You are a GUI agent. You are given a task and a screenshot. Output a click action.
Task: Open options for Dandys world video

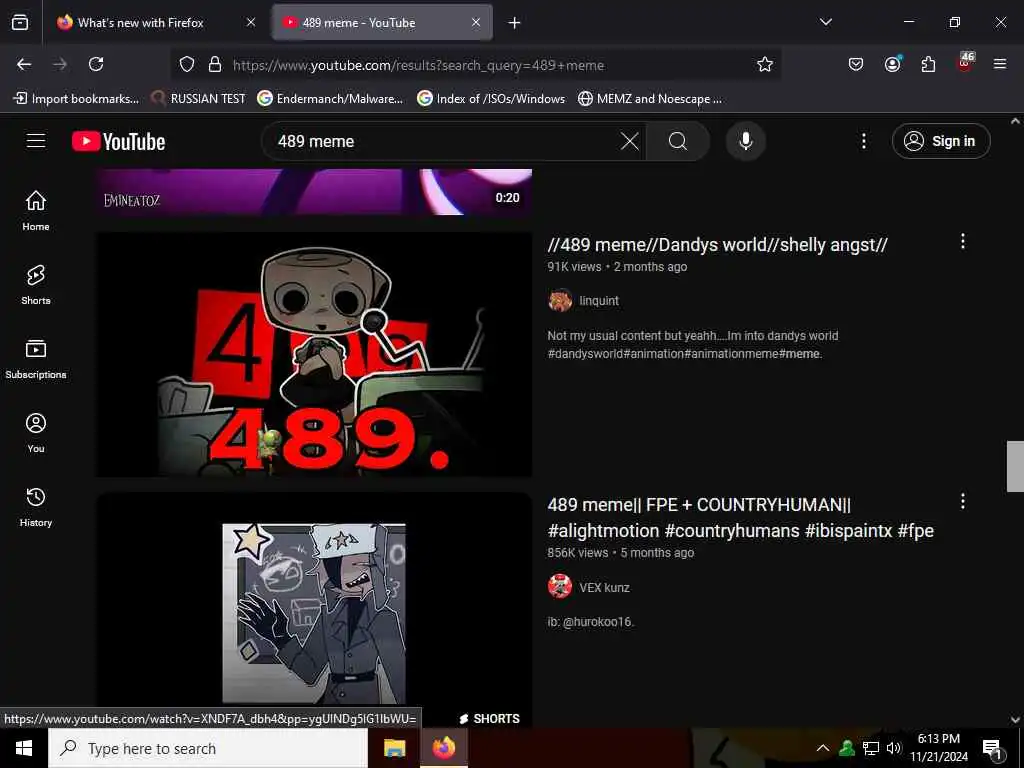coord(963,242)
